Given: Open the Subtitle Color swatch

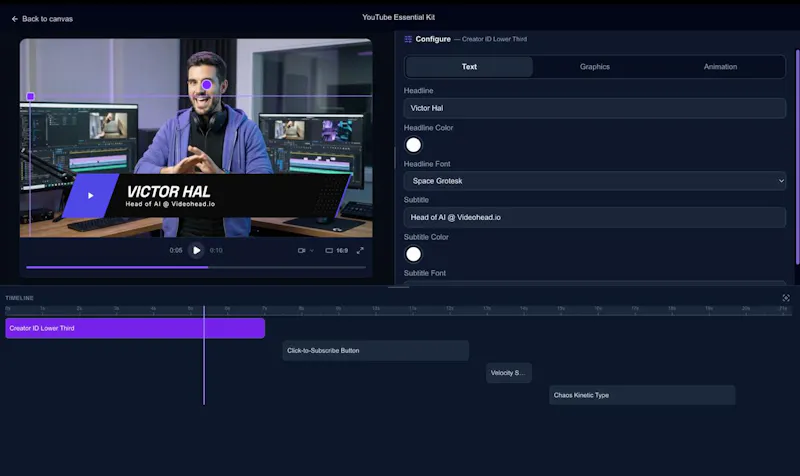Looking at the screenshot, I should point(413,254).
